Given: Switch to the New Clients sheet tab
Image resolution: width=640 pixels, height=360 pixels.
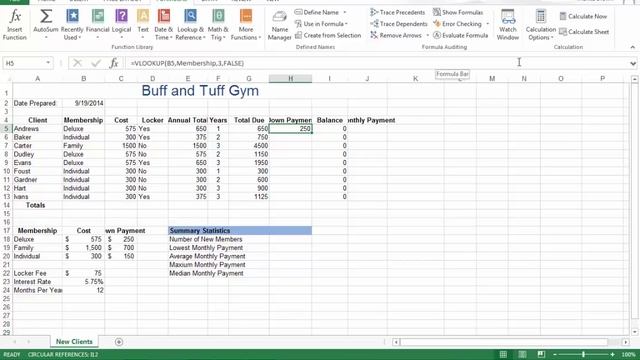Looking at the screenshot, I should point(74,342).
